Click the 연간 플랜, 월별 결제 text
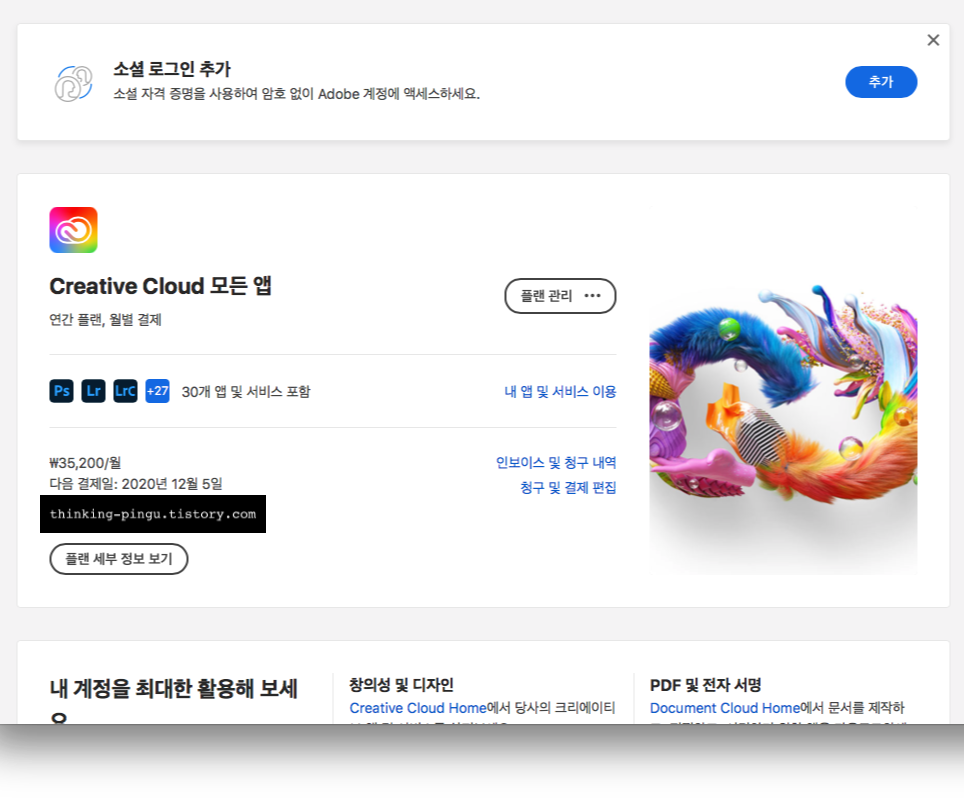 [x=105, y=320]
